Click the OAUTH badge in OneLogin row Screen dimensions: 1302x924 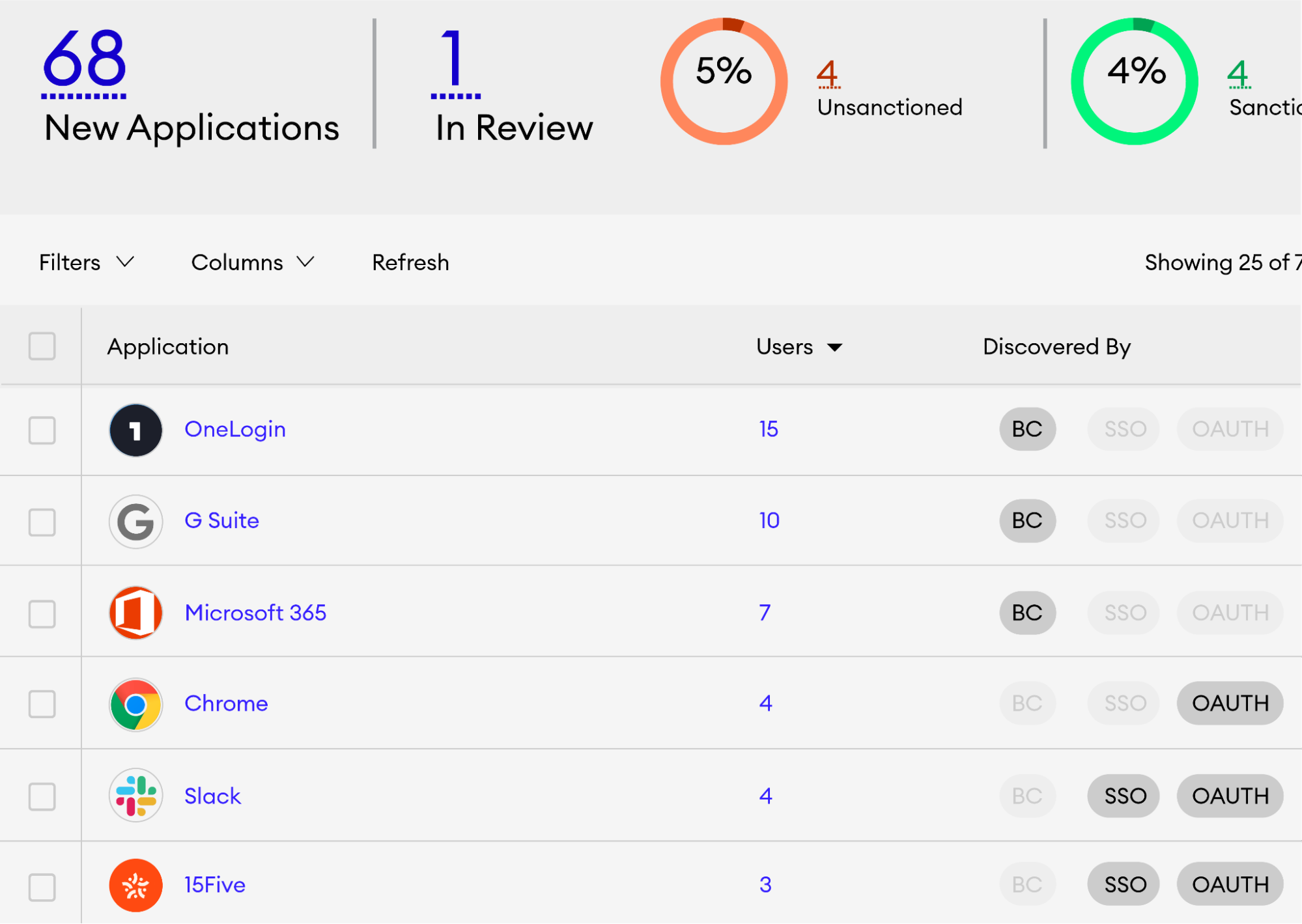[x=1230, y=429]
